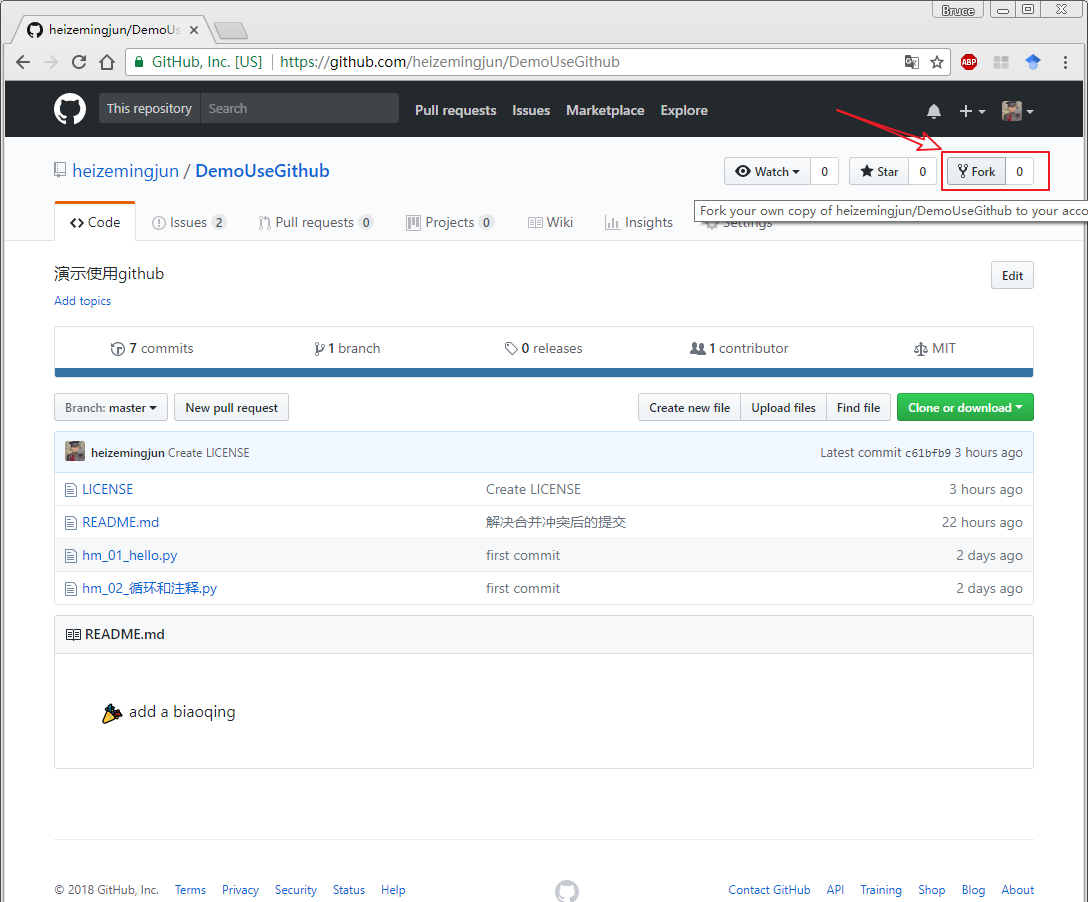Open the Terms footer link
Image resolution: width=1088 pixels, height=902 pixels.
[x=190, y=890]
